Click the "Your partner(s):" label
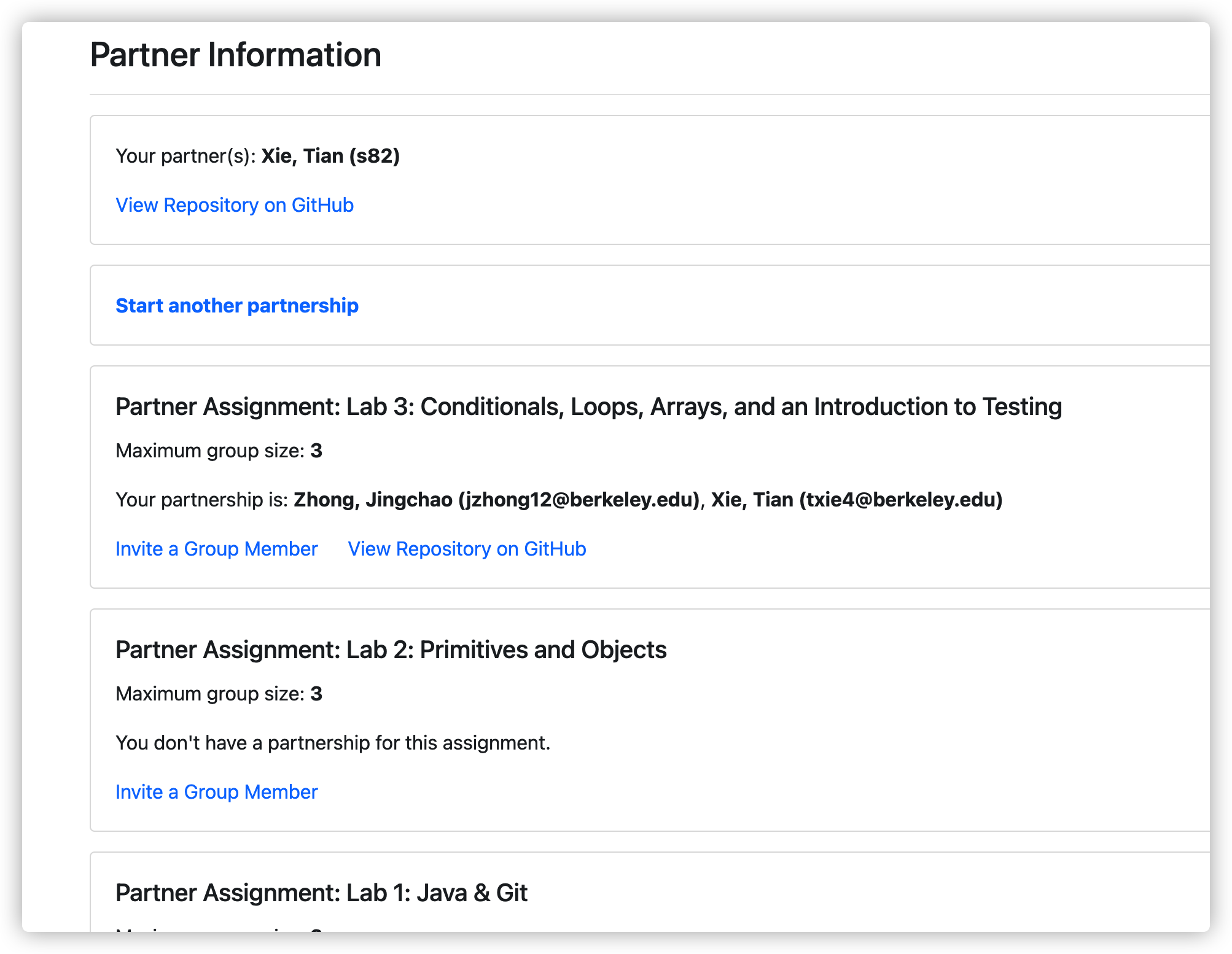The image size is (1232, 954). tap(187, 156)
